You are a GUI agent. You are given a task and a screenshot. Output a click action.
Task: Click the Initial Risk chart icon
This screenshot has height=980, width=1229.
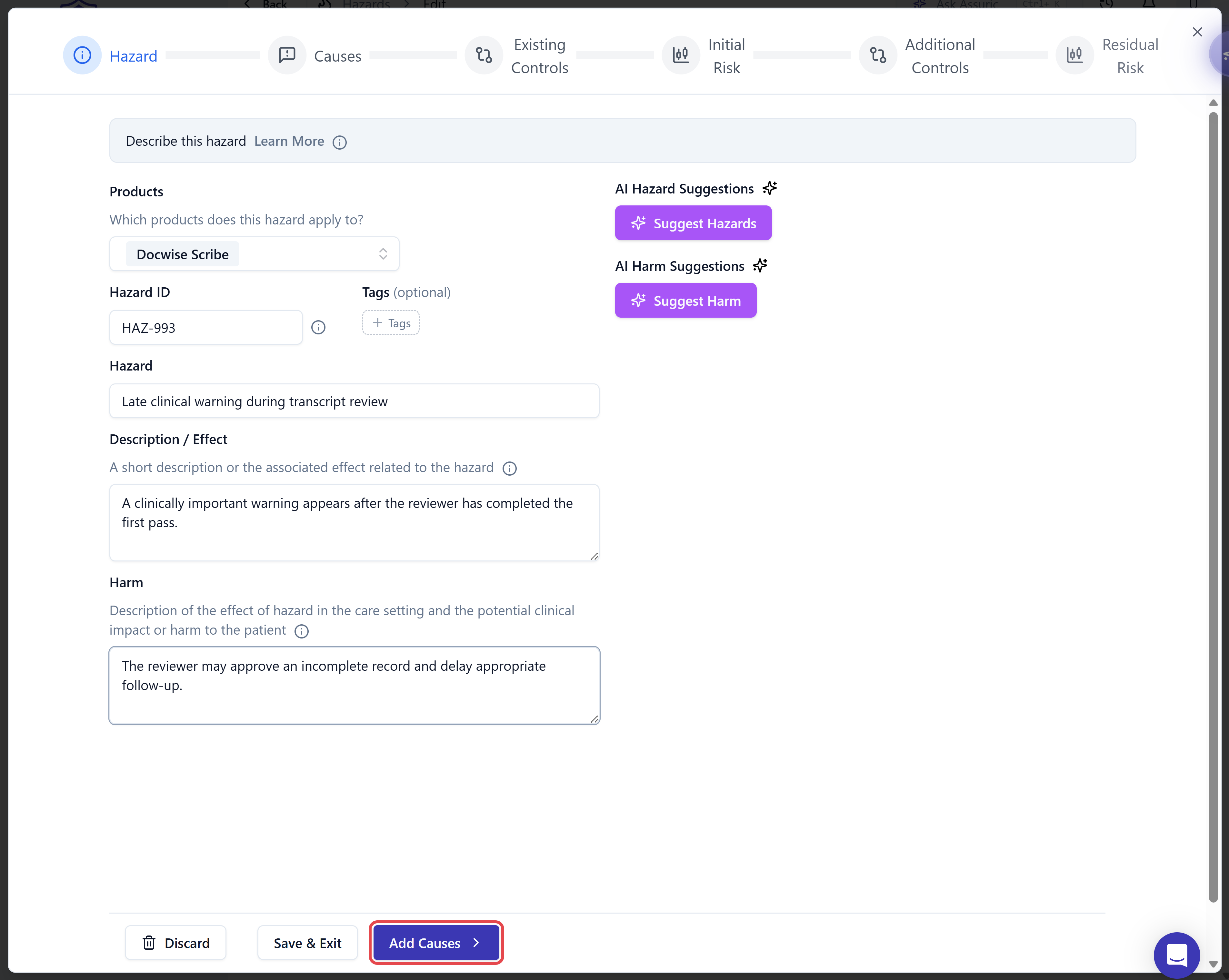pyautogui.click(x=681, y=55)
